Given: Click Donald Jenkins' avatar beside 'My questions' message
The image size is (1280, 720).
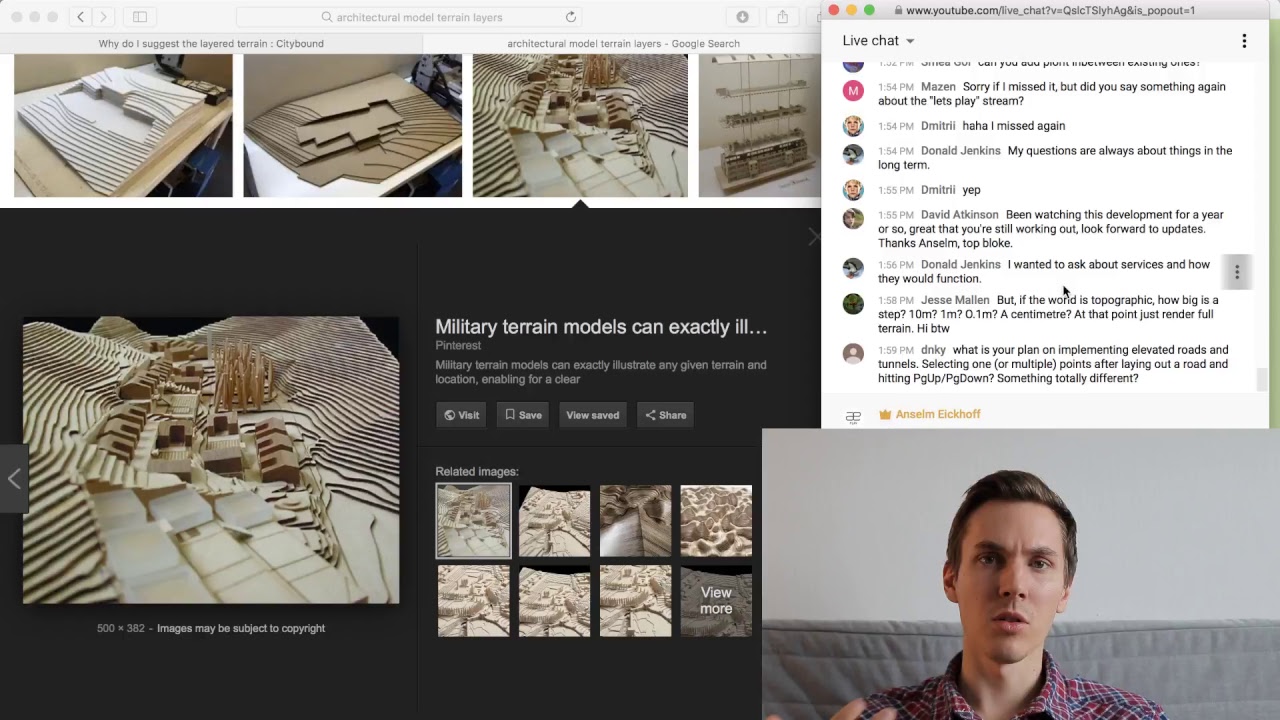Looking at the screenshot, I should click(853, 155).
